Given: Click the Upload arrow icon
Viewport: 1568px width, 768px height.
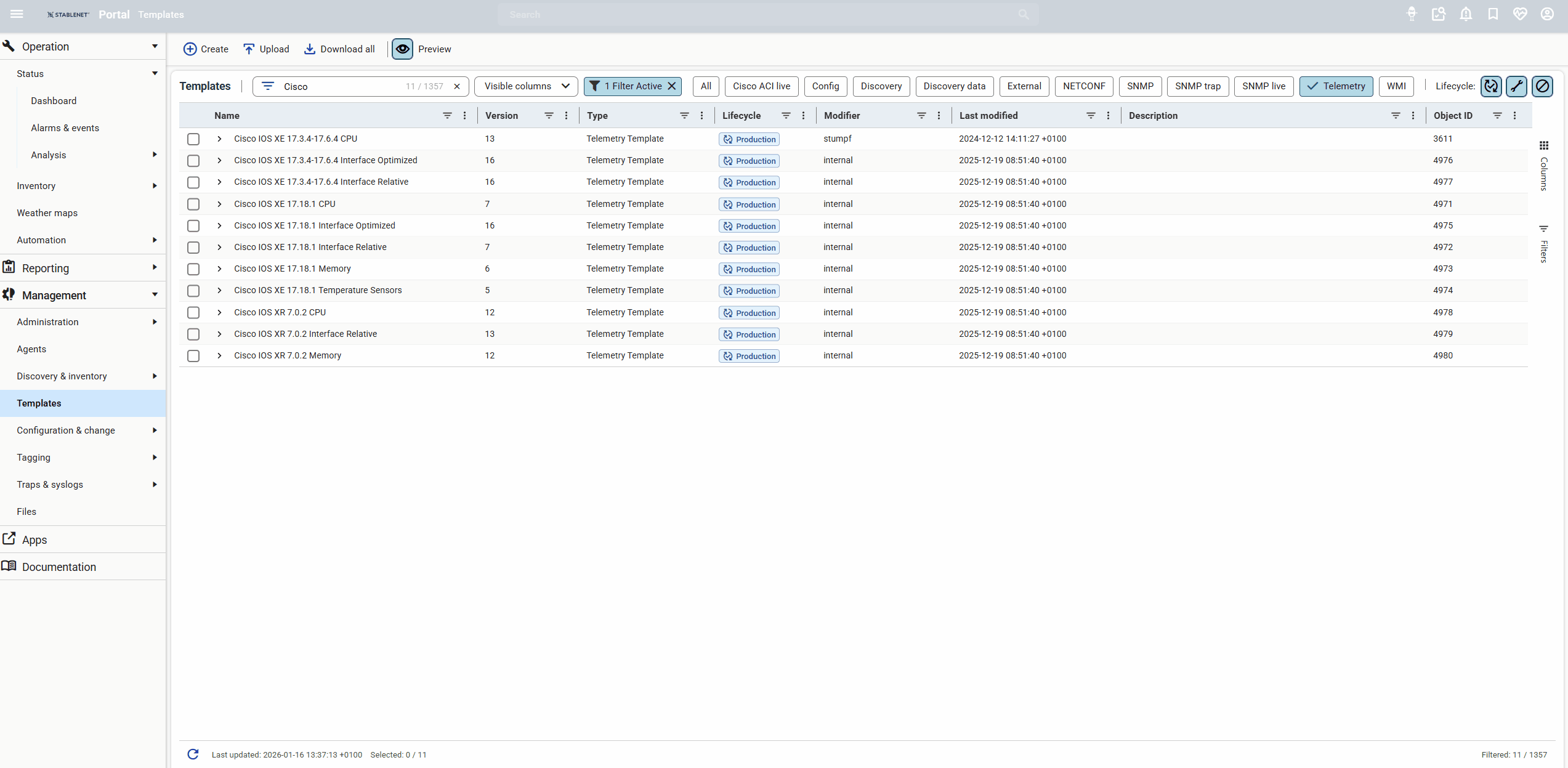Looking at the screenshot, I should click(249, 49).
